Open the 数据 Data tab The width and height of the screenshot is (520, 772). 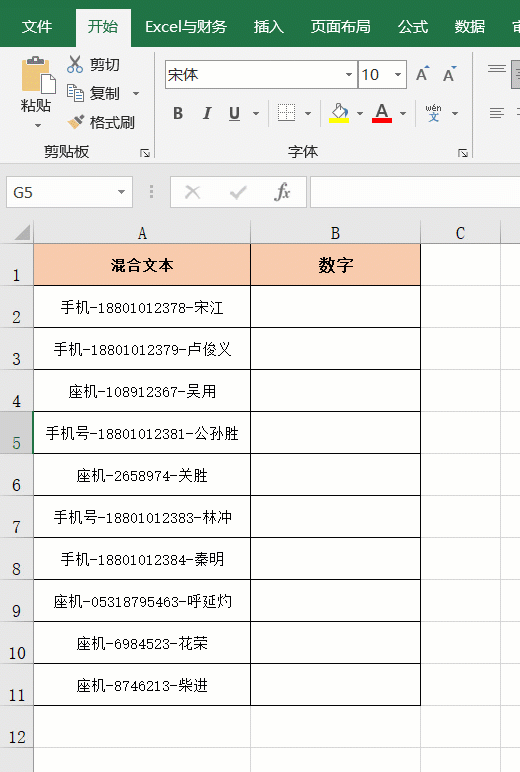pos(469,27)
